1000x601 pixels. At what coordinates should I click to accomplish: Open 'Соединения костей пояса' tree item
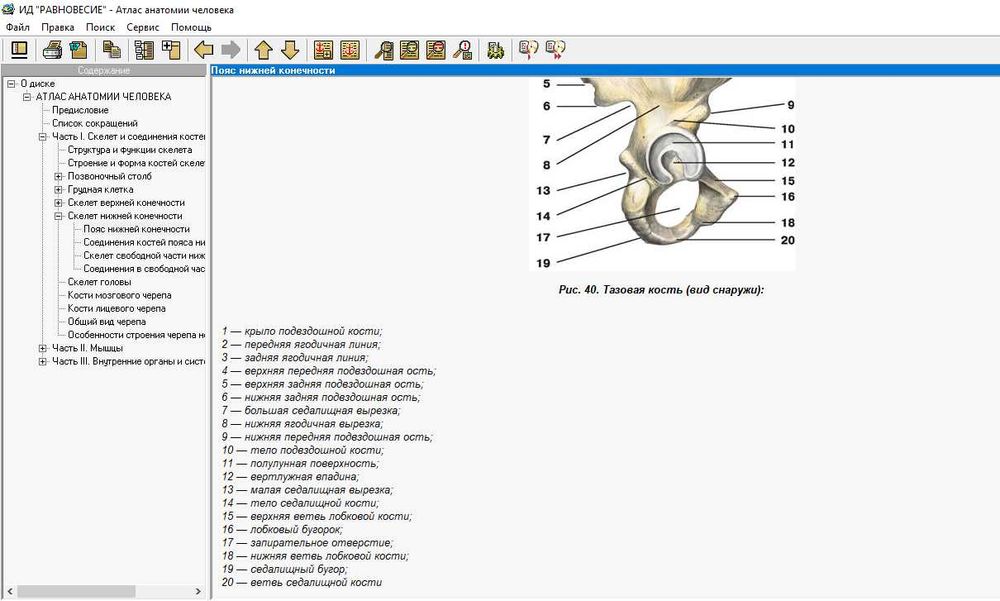(144, 242)
